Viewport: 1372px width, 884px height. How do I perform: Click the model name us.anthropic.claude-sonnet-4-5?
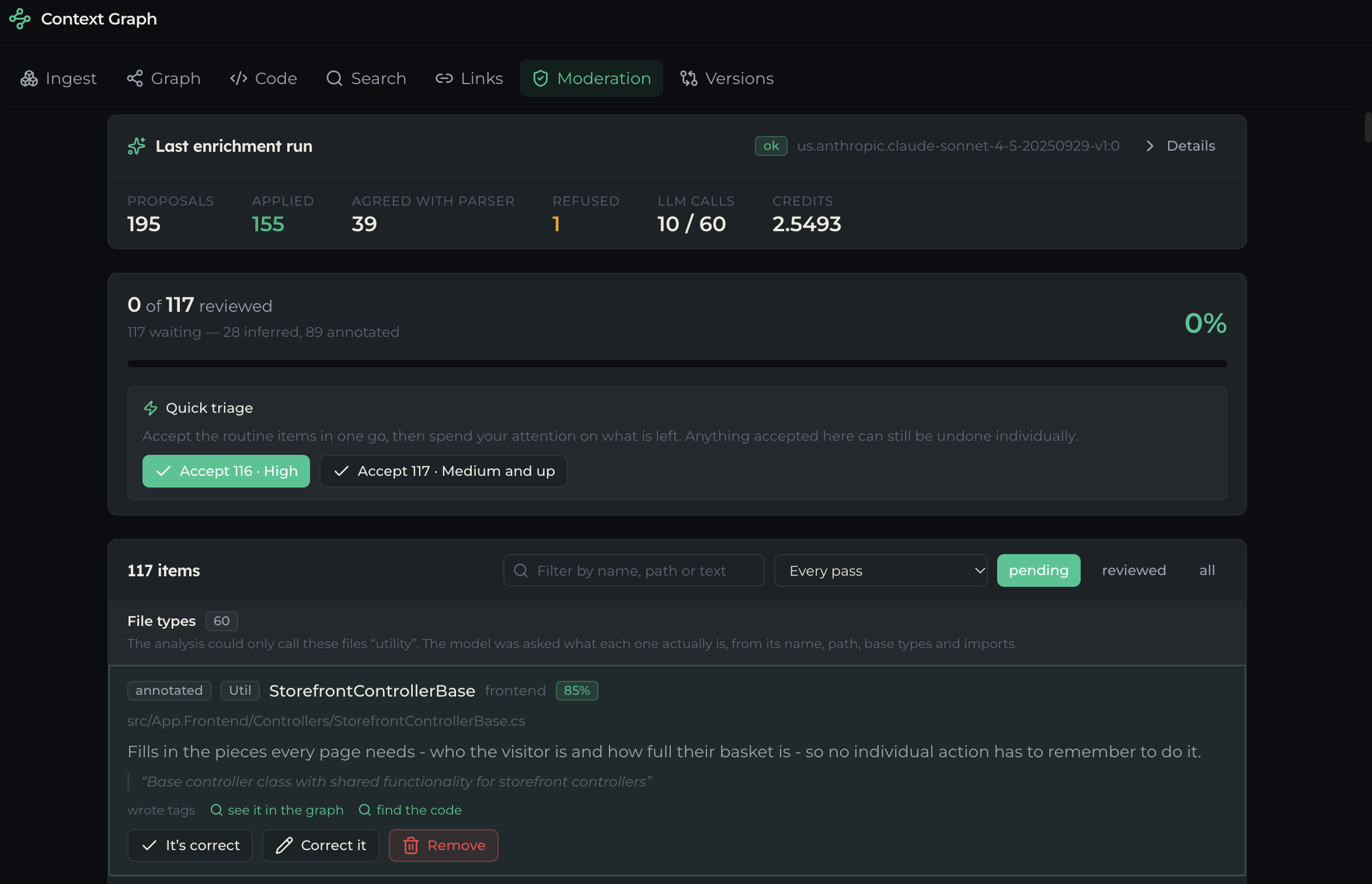[958, 146]
